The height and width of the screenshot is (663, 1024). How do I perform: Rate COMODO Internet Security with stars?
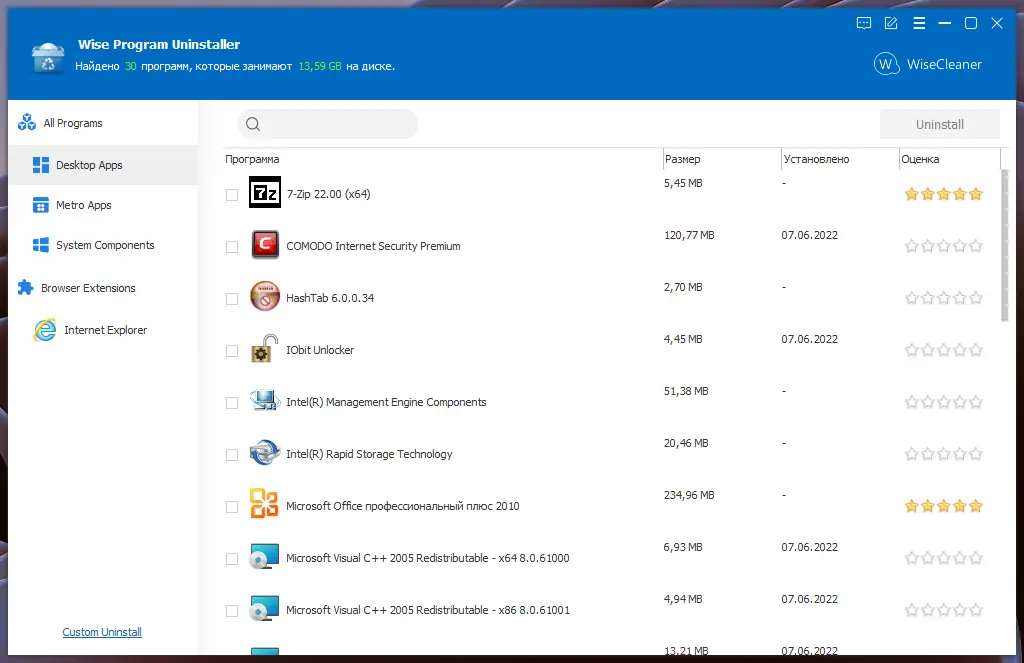[943, 246]
